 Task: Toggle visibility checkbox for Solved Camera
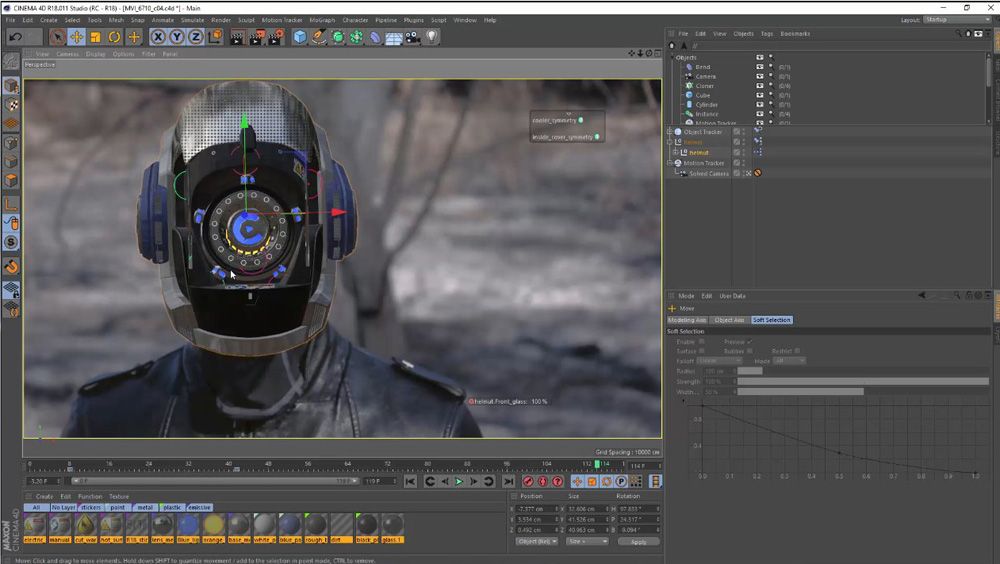click(x=737, y=173)
